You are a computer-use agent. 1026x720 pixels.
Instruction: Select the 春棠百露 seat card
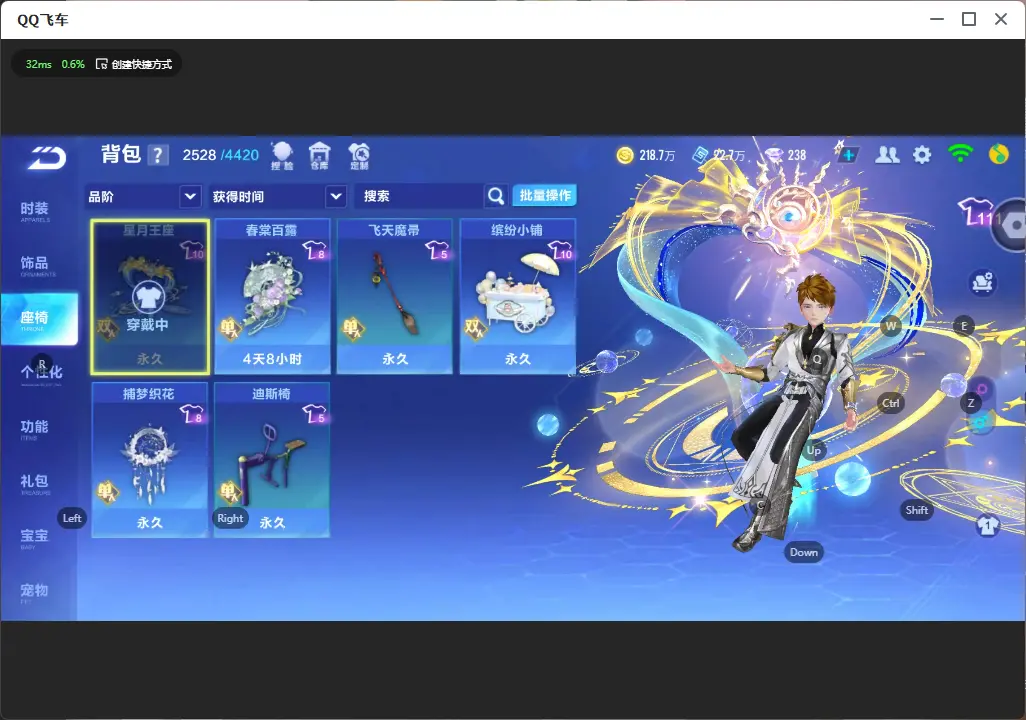pos(272,297)
